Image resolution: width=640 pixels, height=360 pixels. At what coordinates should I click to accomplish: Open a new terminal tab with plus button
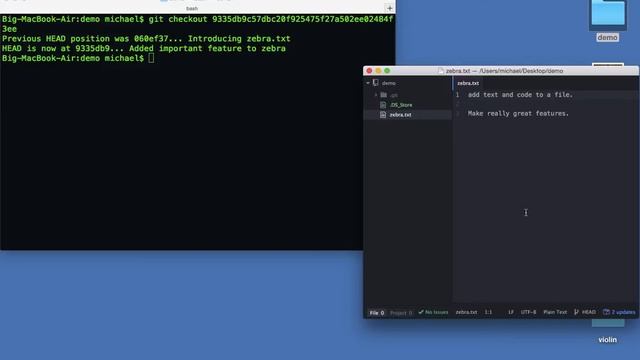pos(389,8)
